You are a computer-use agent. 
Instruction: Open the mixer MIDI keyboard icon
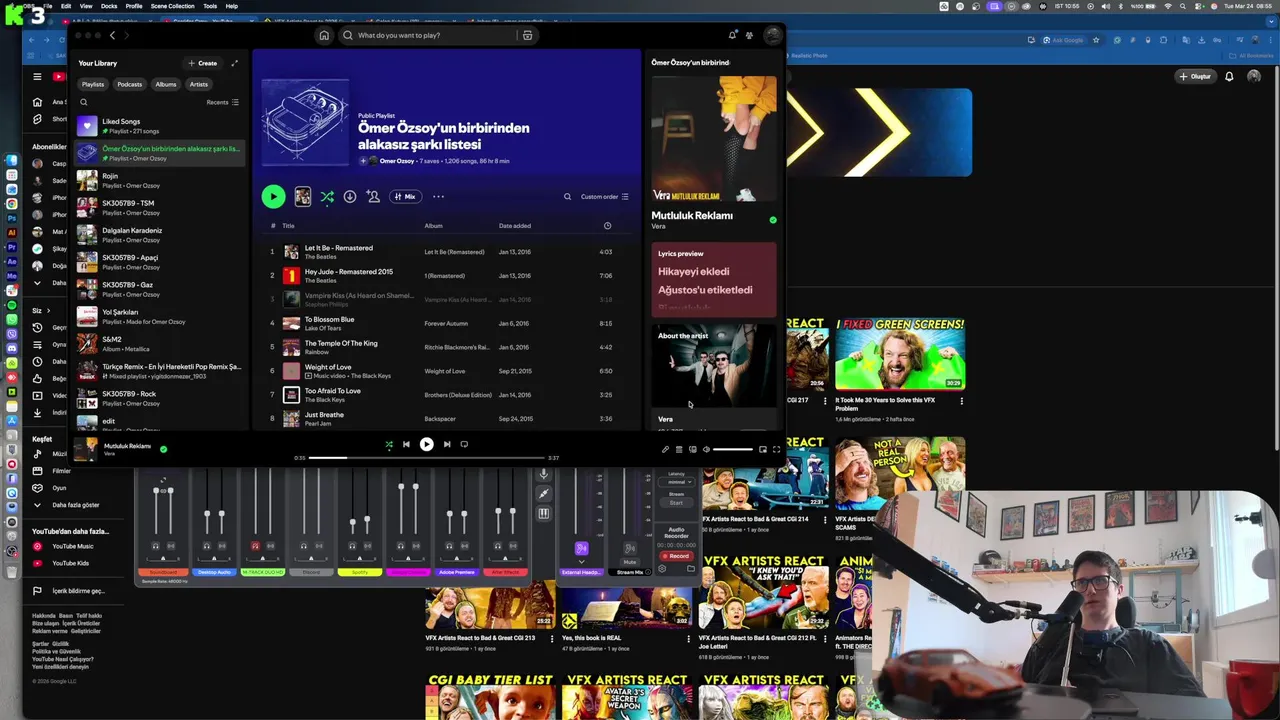(544, 513)
